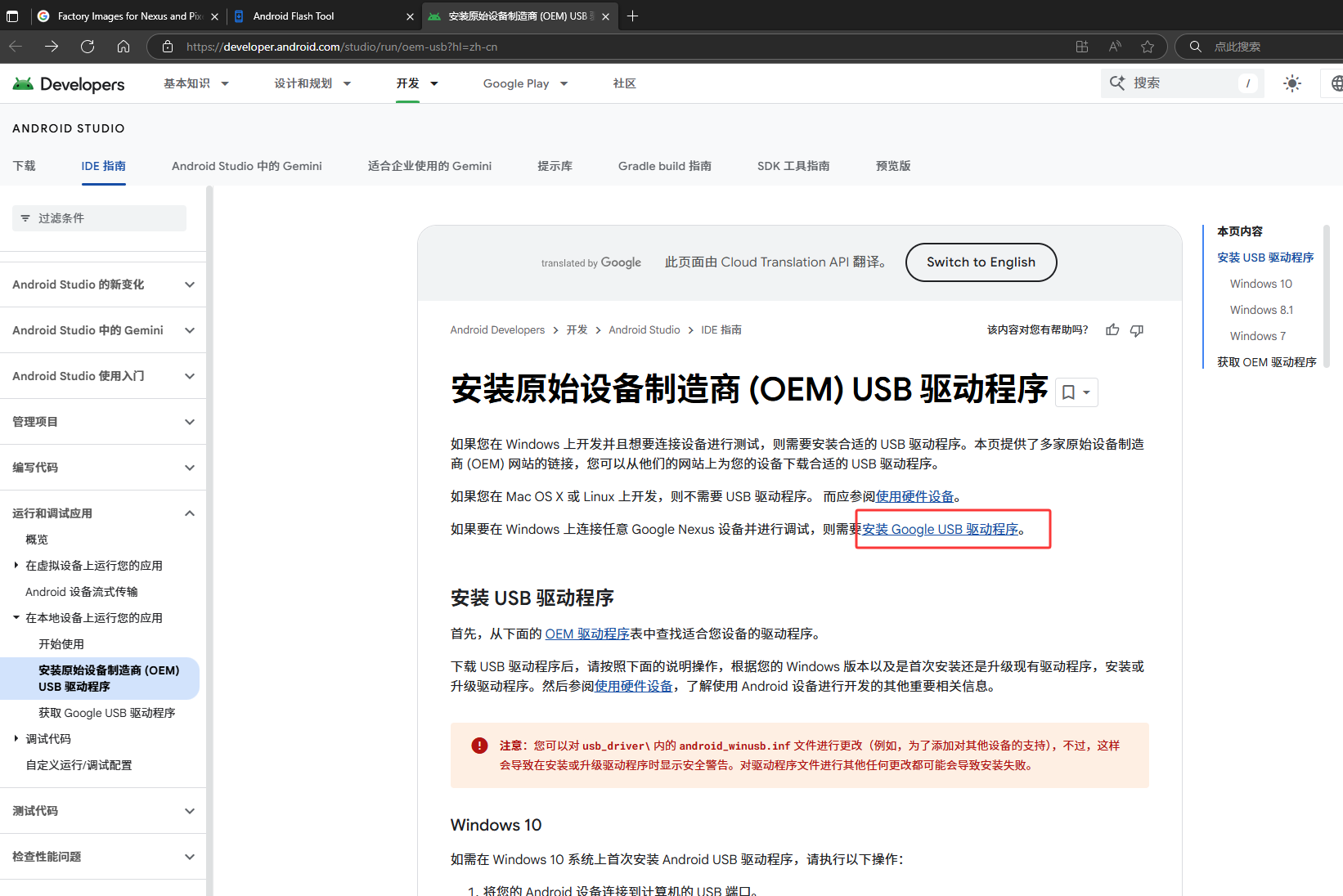Switch to IDE 指南 tab
The image size is (1343, 896).
103,166
